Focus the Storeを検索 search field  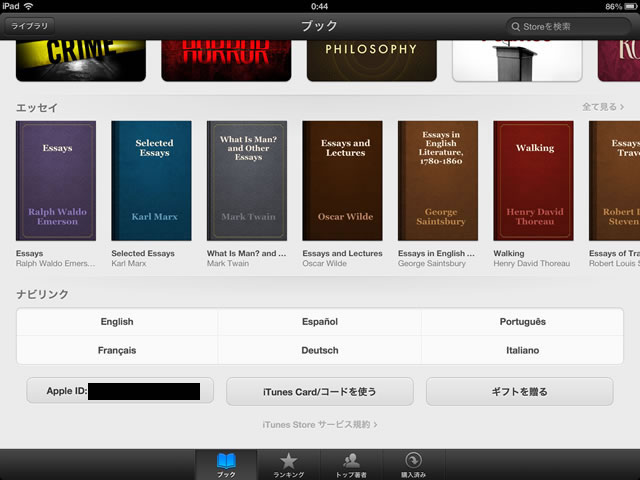click(568, 27)
